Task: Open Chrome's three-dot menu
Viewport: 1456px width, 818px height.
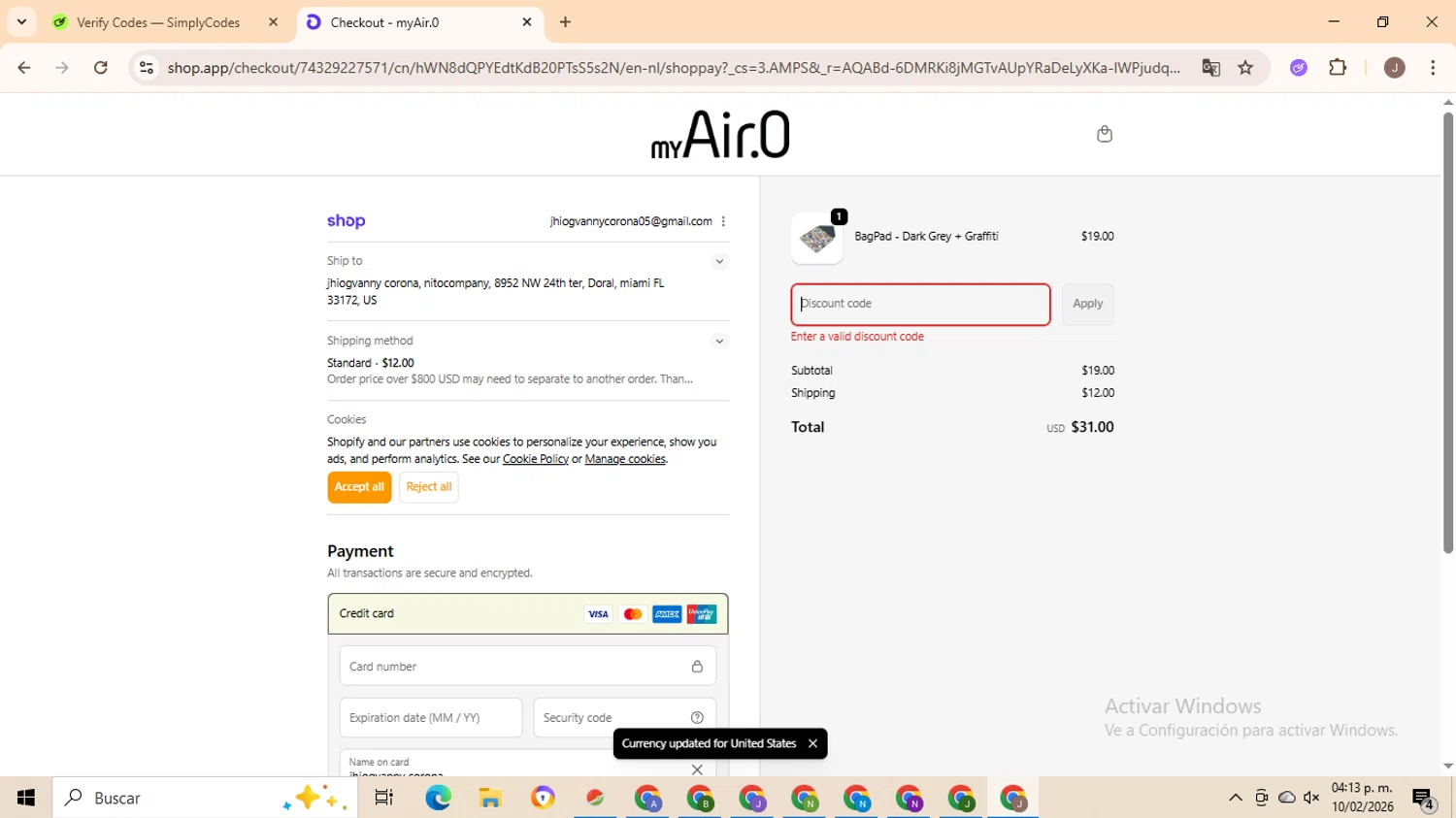Action: tap(1433, 68)
